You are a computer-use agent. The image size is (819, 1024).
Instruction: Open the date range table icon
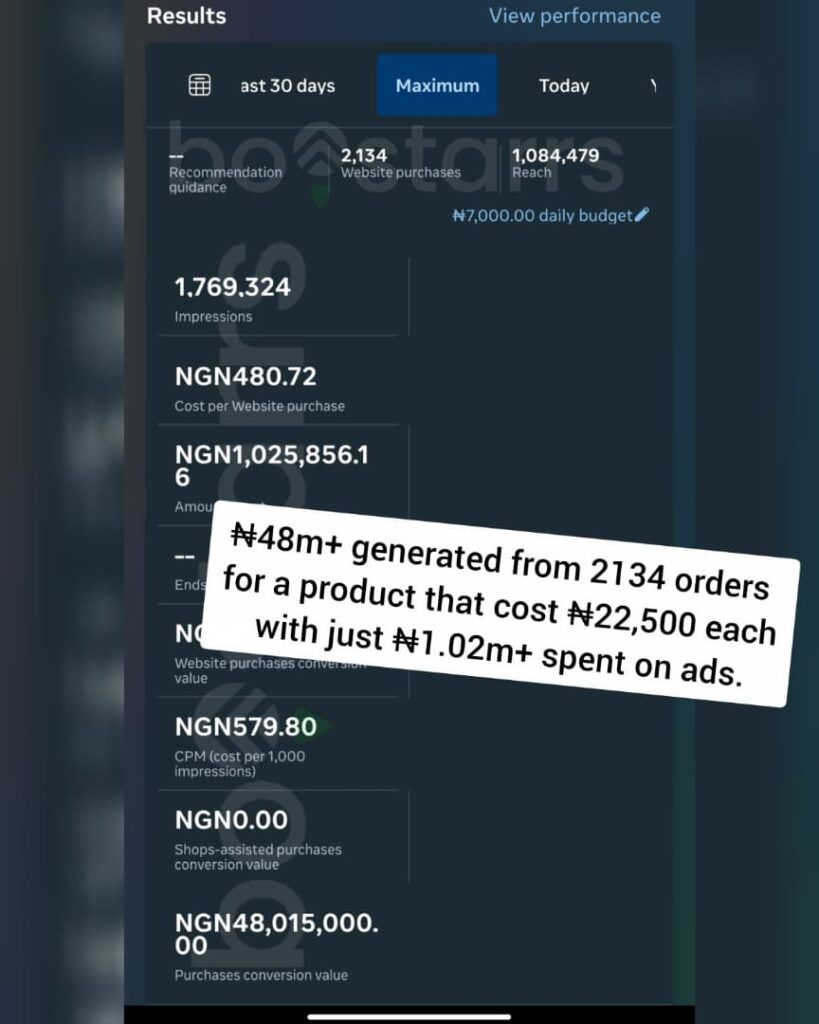tap(200, 85)
